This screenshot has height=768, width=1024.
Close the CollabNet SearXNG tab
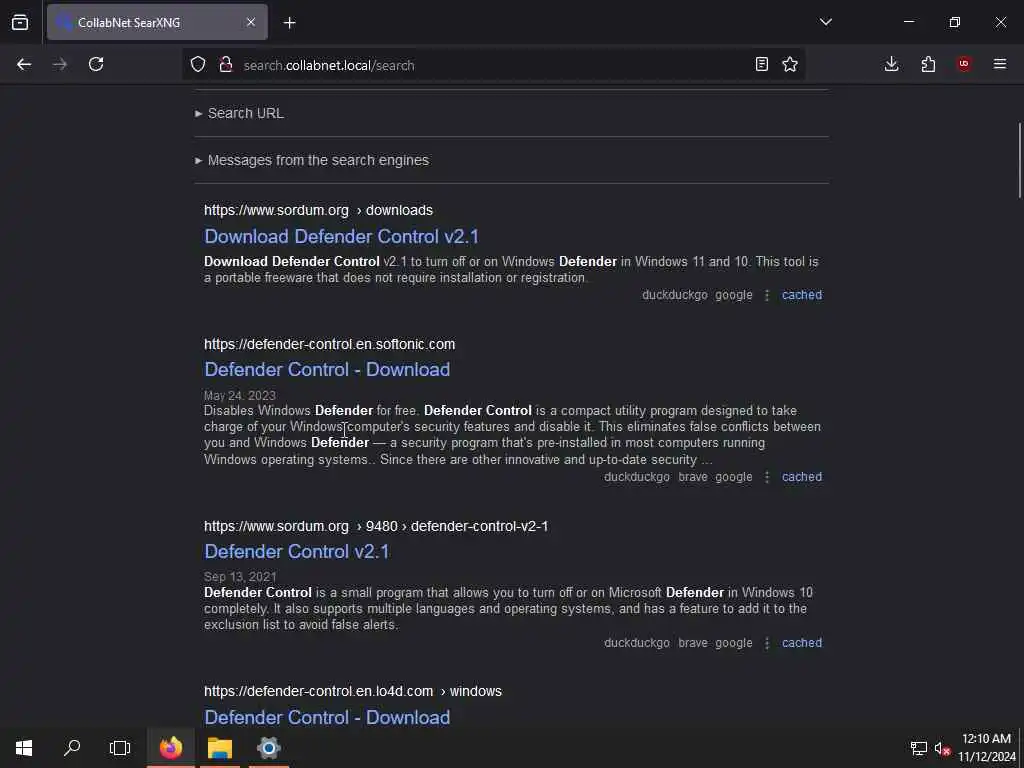point(251,22)
